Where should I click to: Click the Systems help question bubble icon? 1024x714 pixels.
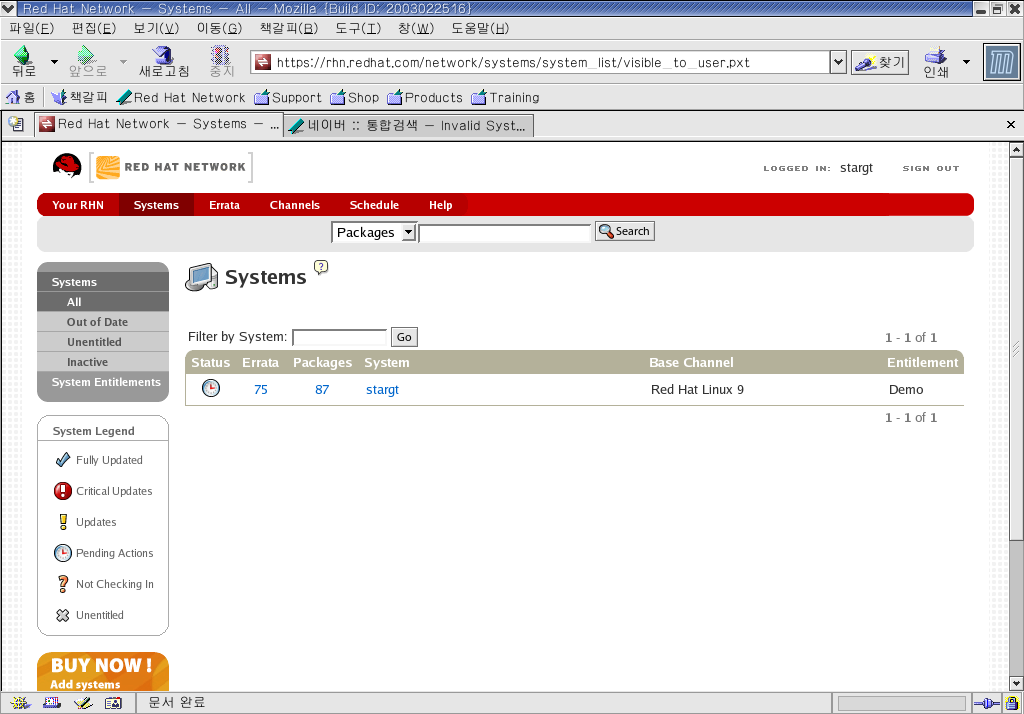[x=321, y=267]
